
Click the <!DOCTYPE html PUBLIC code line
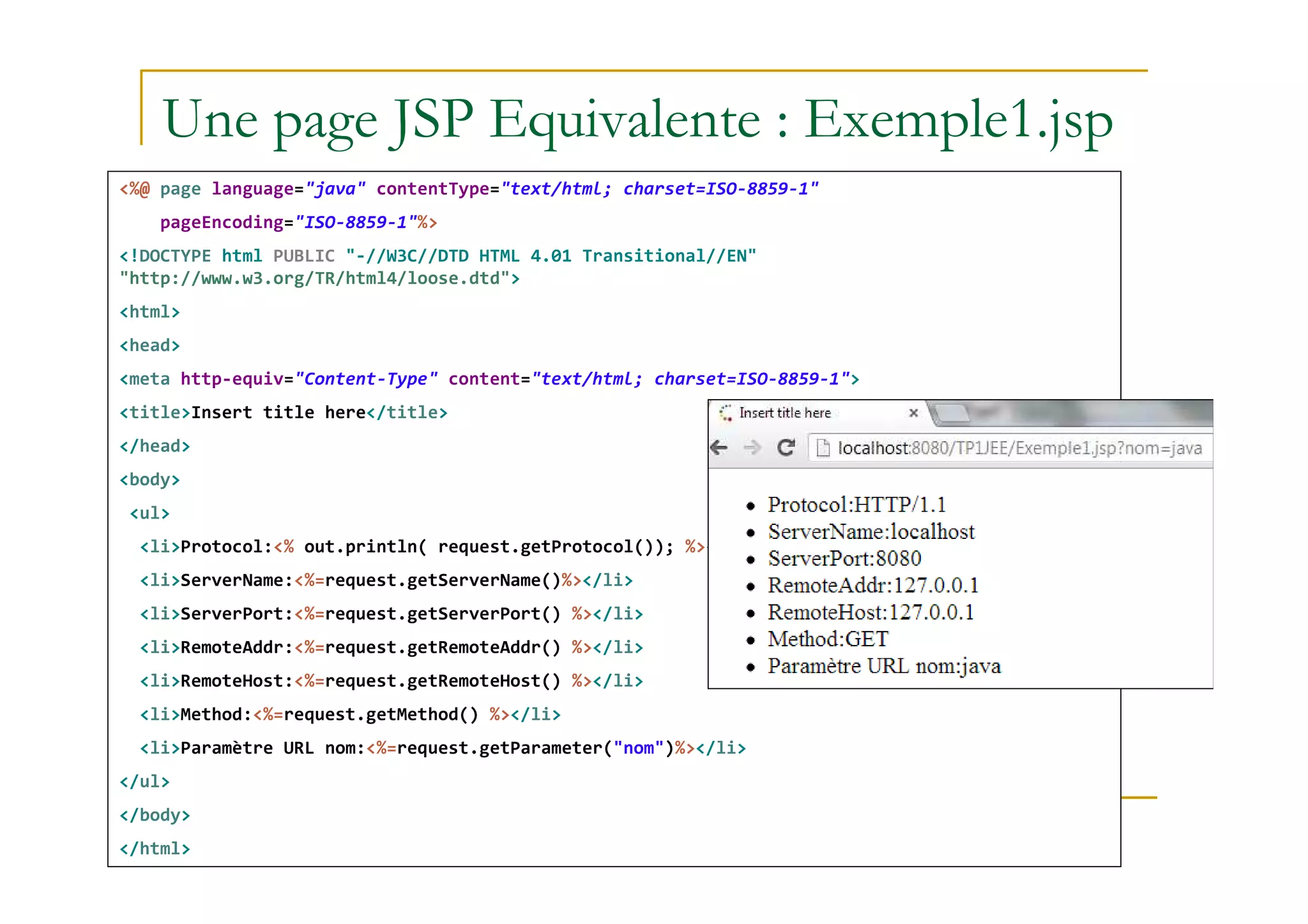point(438,256)
